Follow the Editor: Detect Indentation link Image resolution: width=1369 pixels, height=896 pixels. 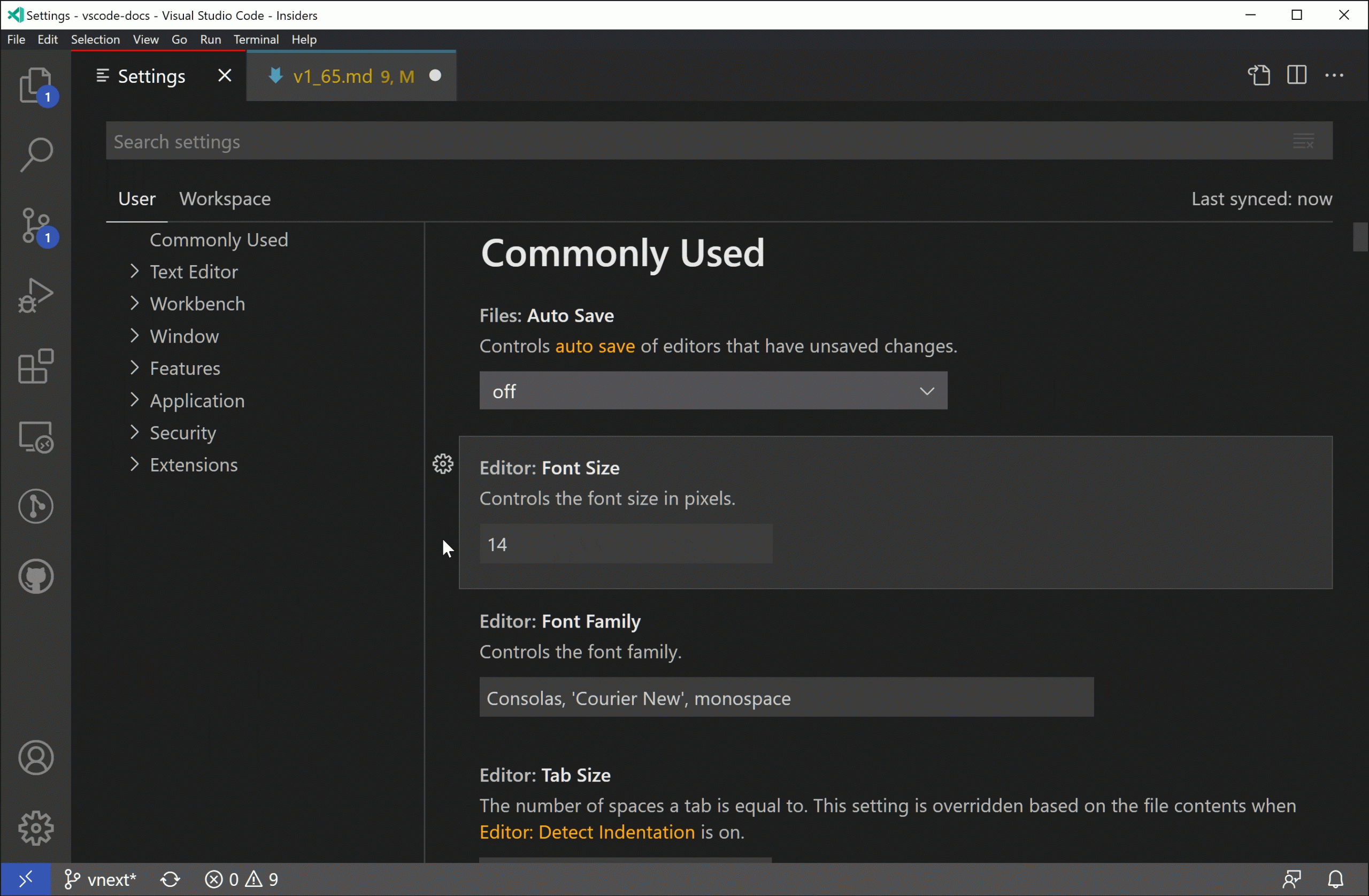coord(587,833)
